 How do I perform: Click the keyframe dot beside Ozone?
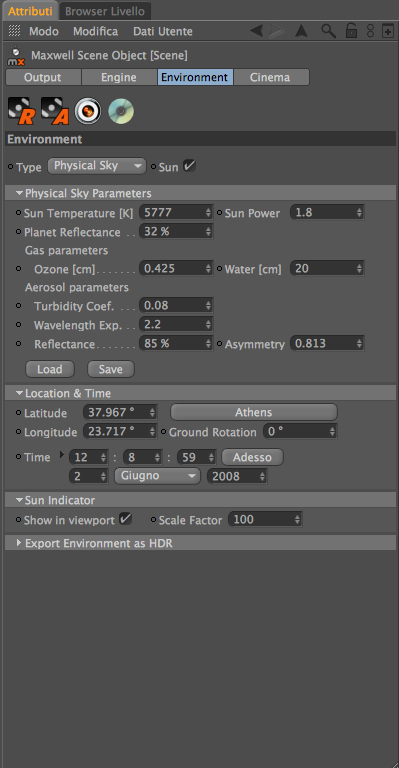pos(19,268)
